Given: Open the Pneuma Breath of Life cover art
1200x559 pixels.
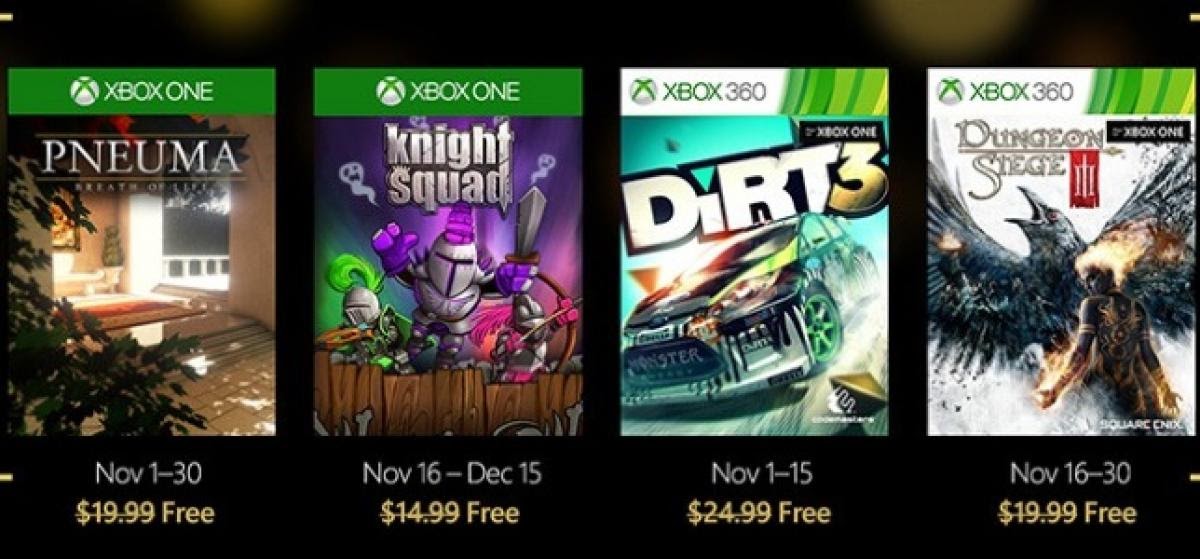Looking at the screenshot, I should 141,275.
